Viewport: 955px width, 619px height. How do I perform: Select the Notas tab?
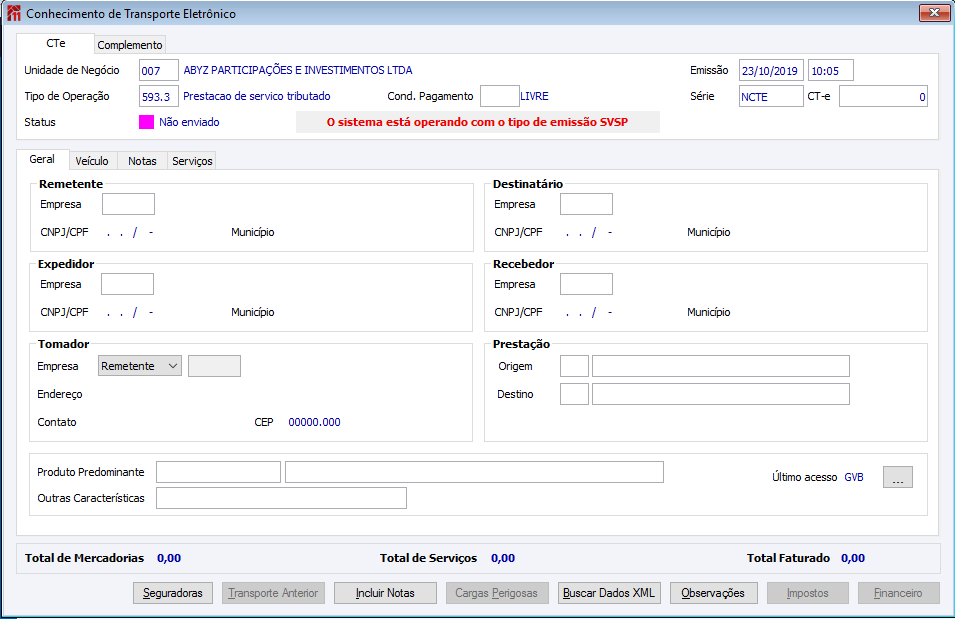pyautogui.click(x=142, y=161)
